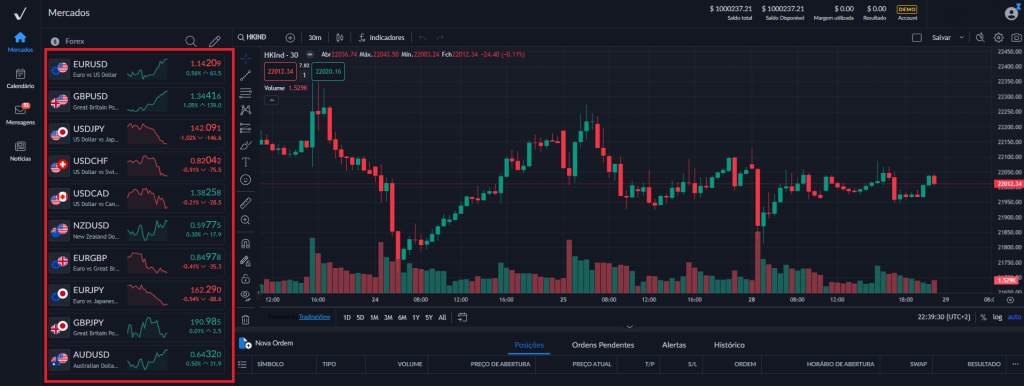
Task: Select the pattern drawing tool
Action: (x=246, y=110)
